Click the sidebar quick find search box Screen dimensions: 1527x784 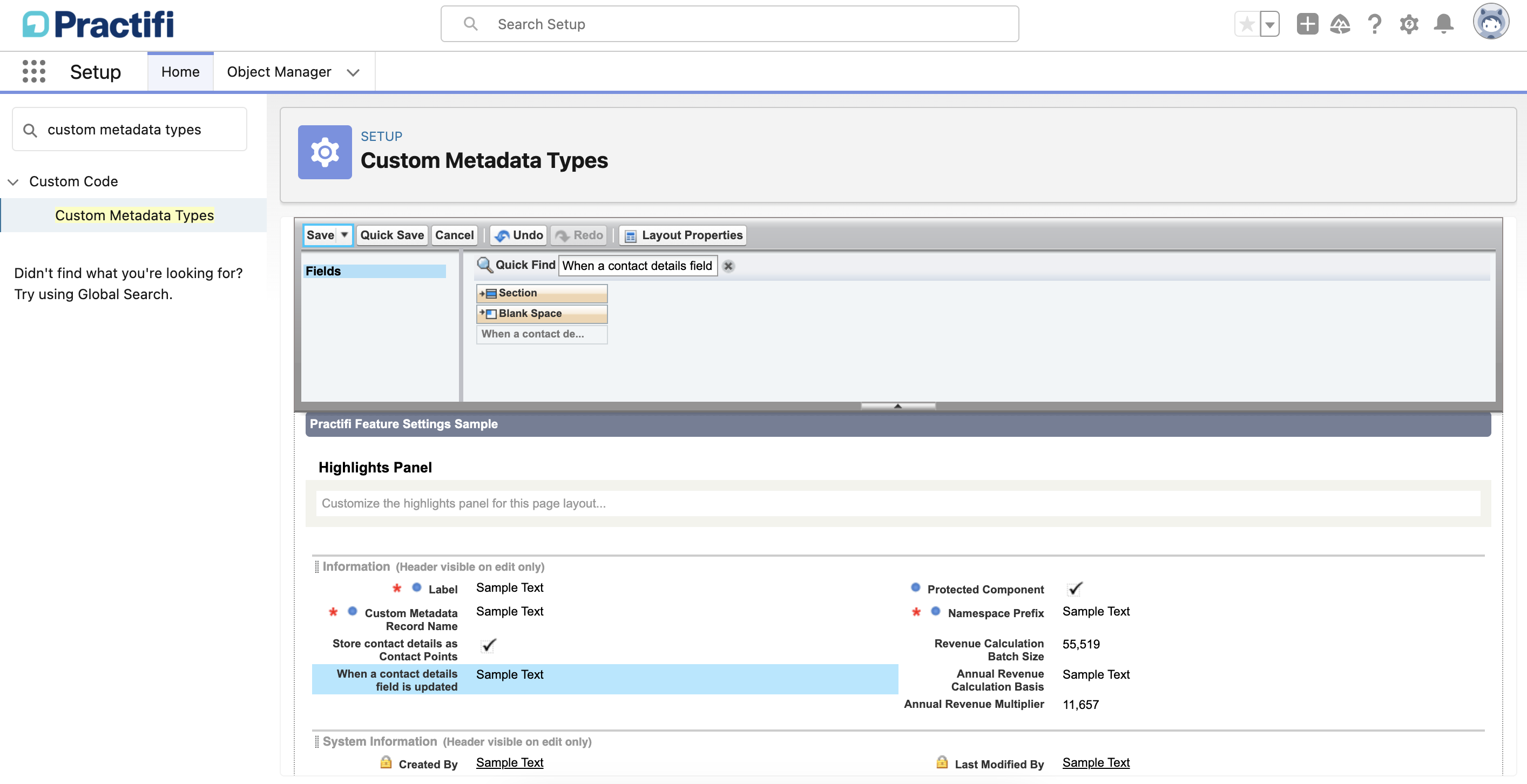point(130,129)
